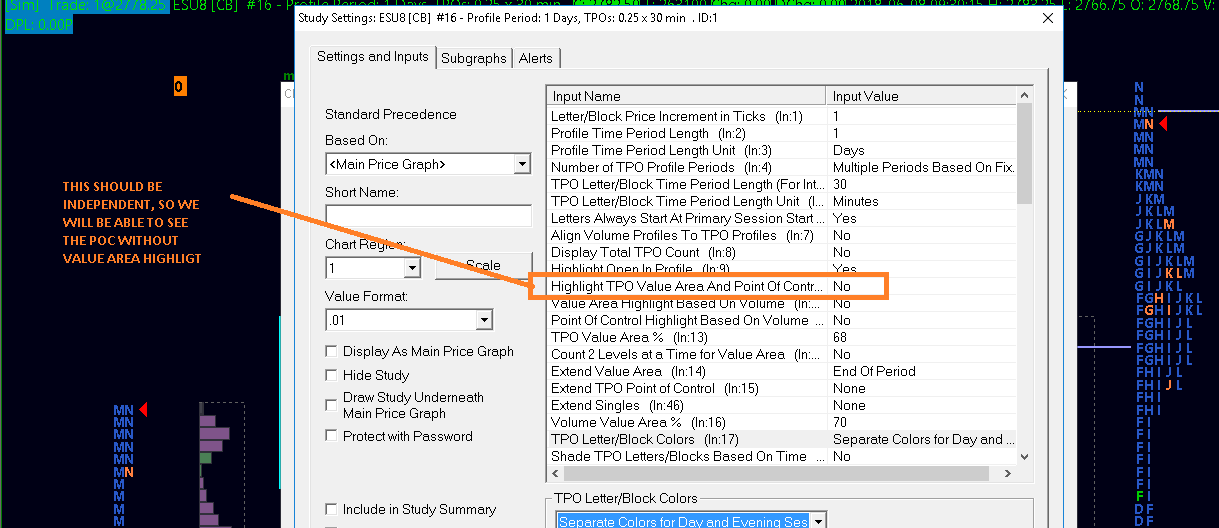Toggle the Hide Study checkbox
1219x528 pixels.
click(x=332, y=375)
